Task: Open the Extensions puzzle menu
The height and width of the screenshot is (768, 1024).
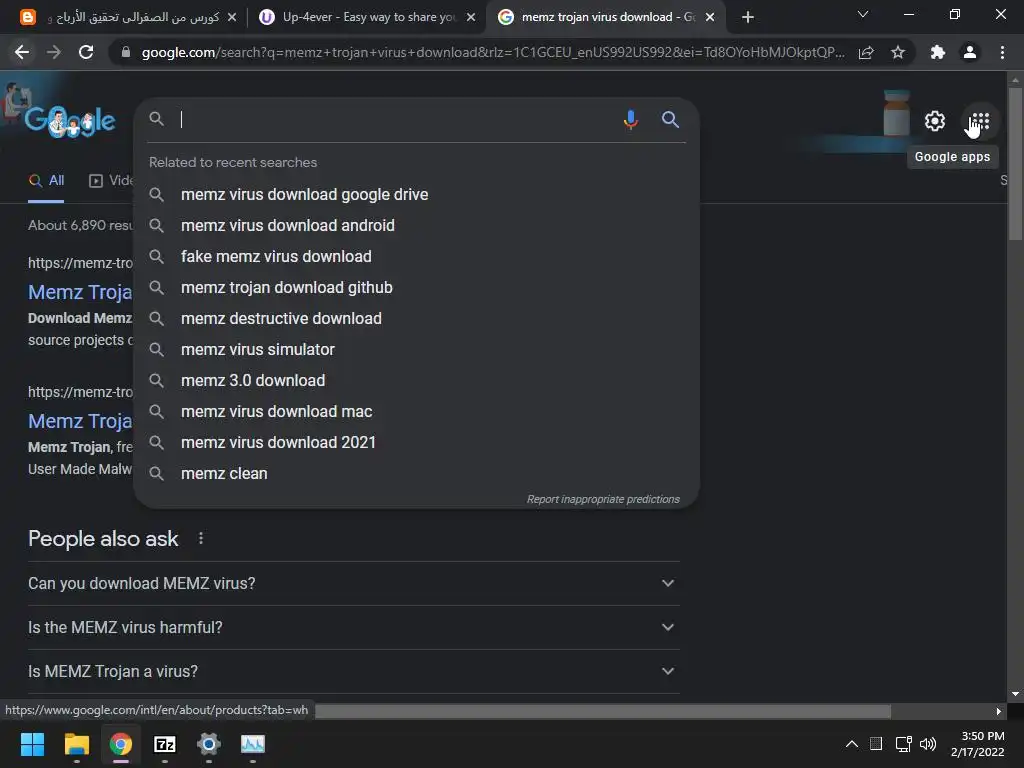Action: point(938,52)
